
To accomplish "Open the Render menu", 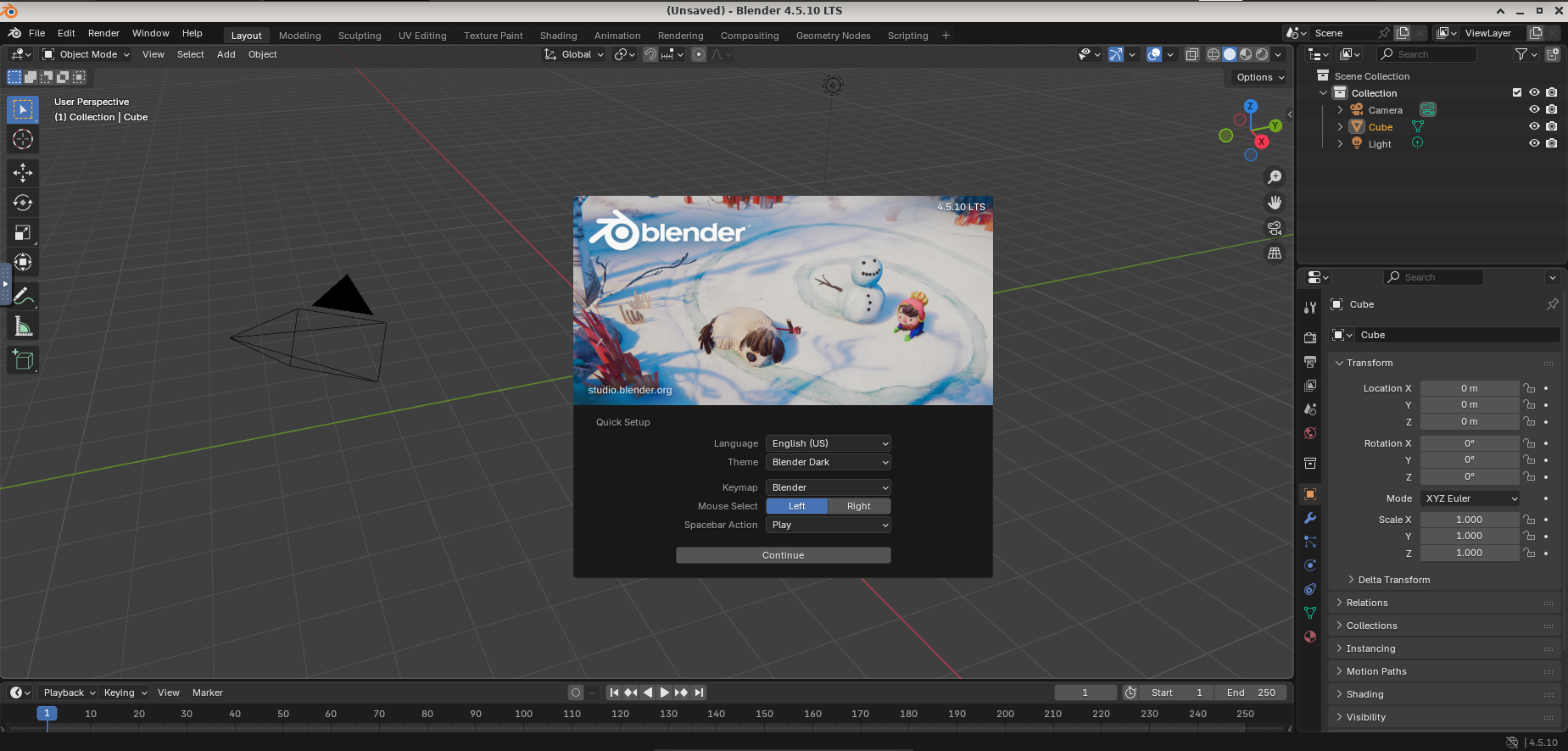I will pyautogui.click(x=103, y=33).
